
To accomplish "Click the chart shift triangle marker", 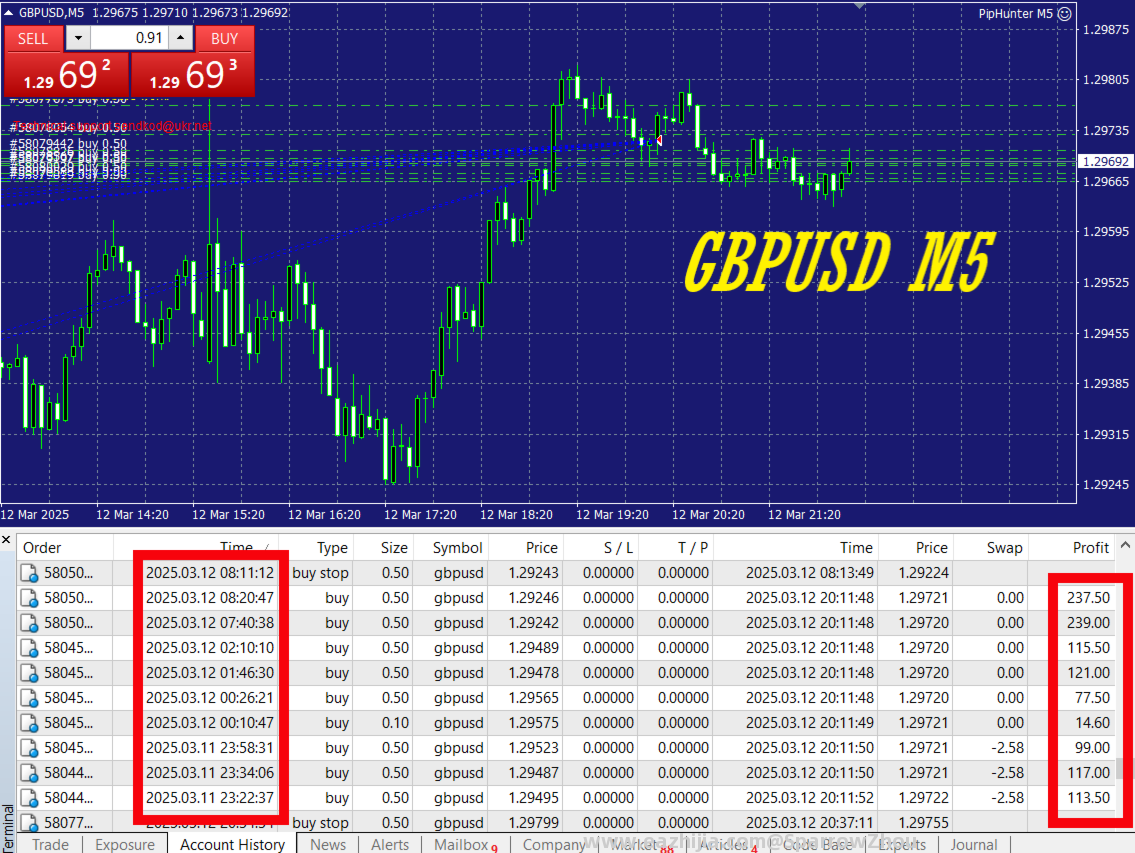I will tap(859, 5).
